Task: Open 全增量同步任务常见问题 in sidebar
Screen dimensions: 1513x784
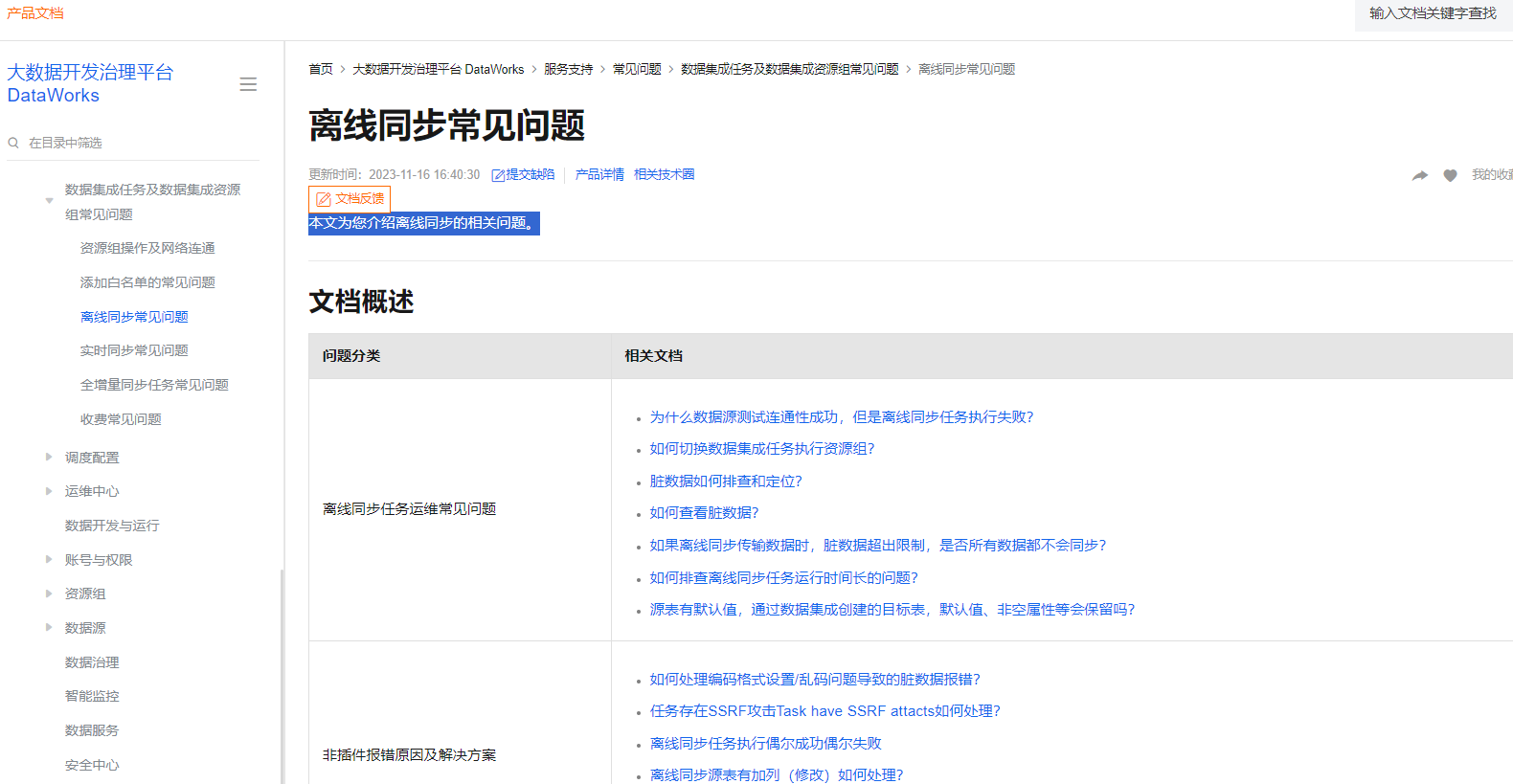Action: pyautogui.click(x=154, y=385)
